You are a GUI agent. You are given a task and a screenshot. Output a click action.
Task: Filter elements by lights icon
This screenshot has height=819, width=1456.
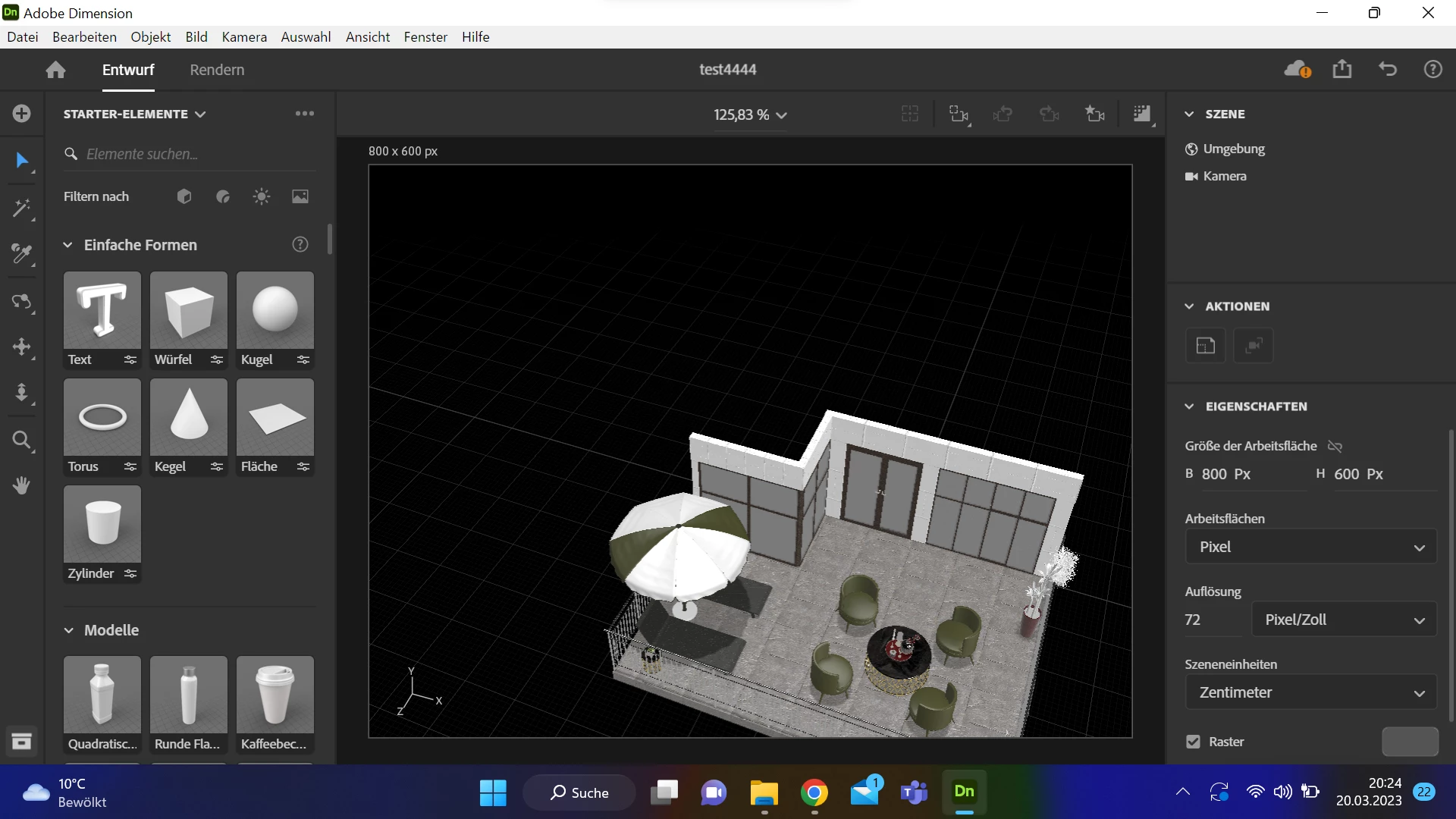click(262, 197)
